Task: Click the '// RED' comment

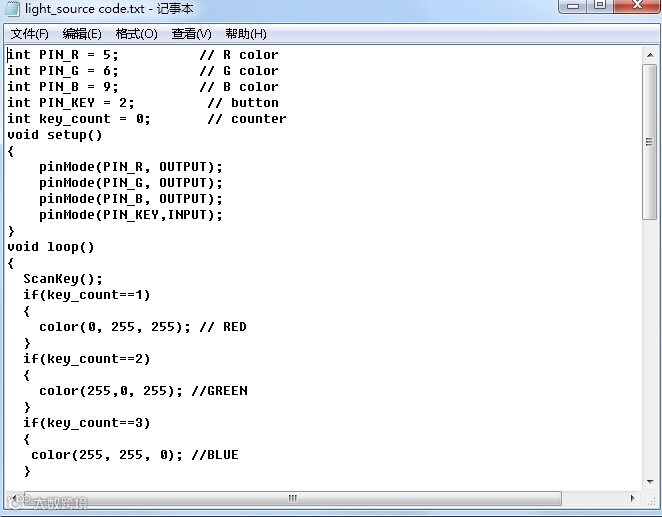Action: click(223, 327)
